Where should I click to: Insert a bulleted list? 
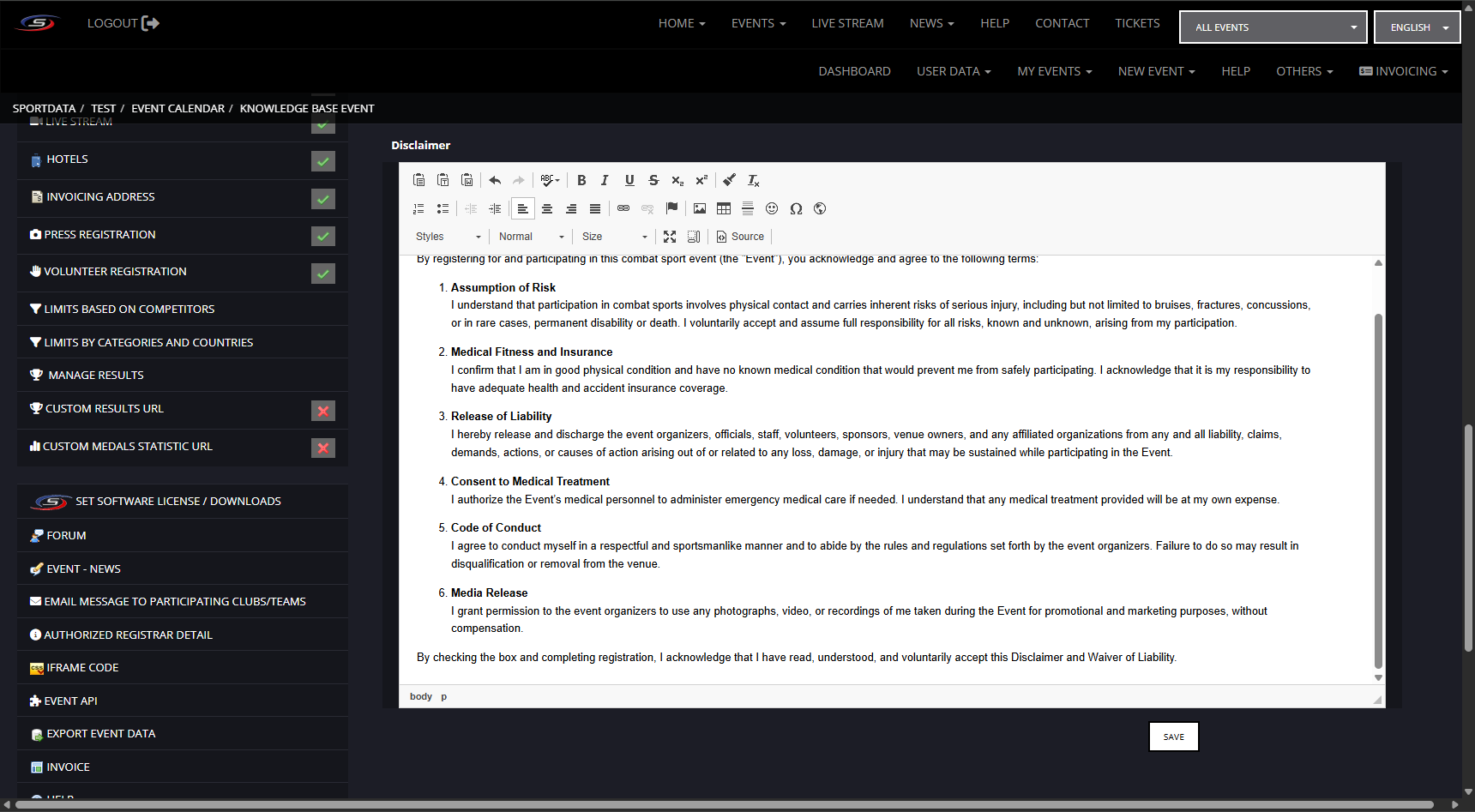pos(442,208)
